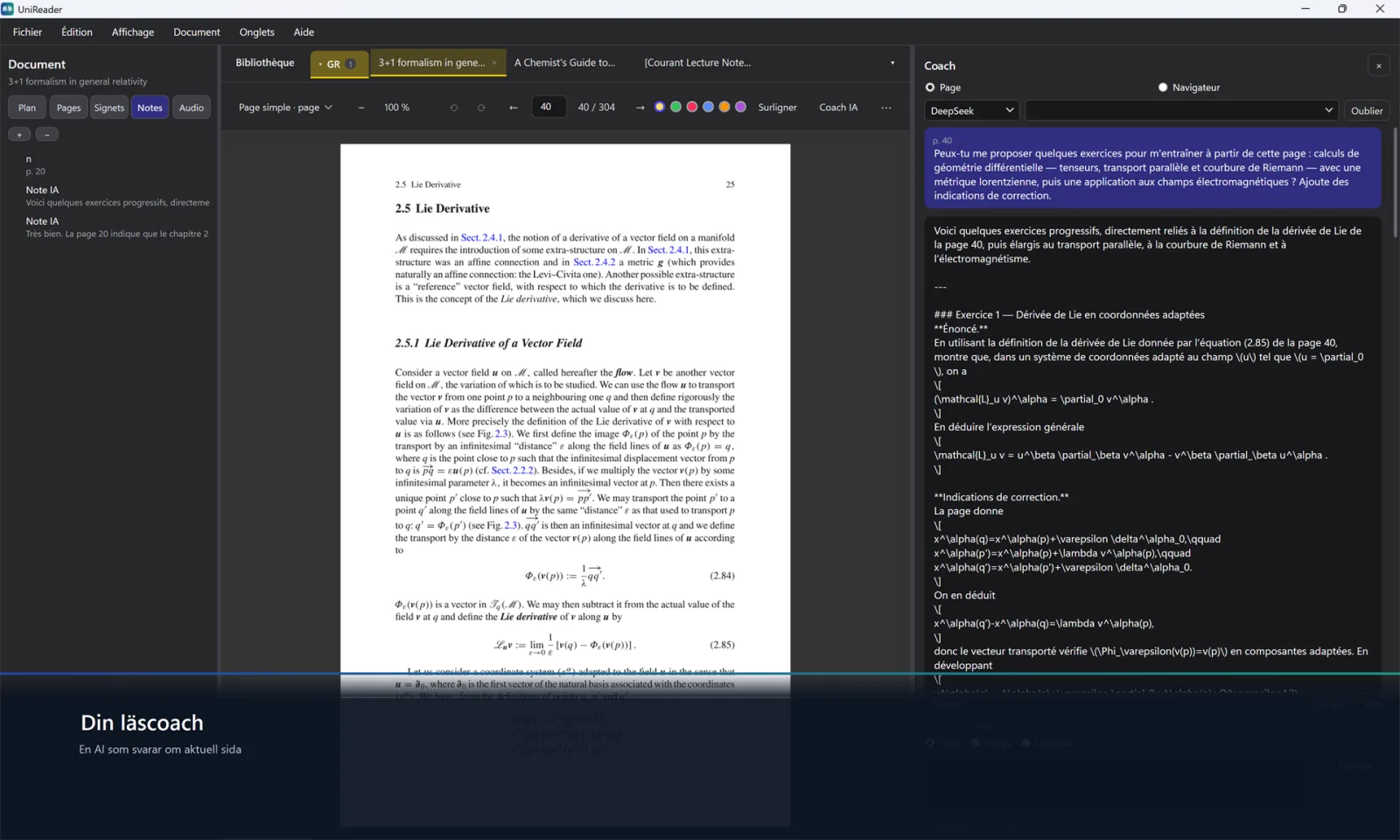Open the DeepSeek provider dropdown
1400x840 pixels.
tap(971, 110)
